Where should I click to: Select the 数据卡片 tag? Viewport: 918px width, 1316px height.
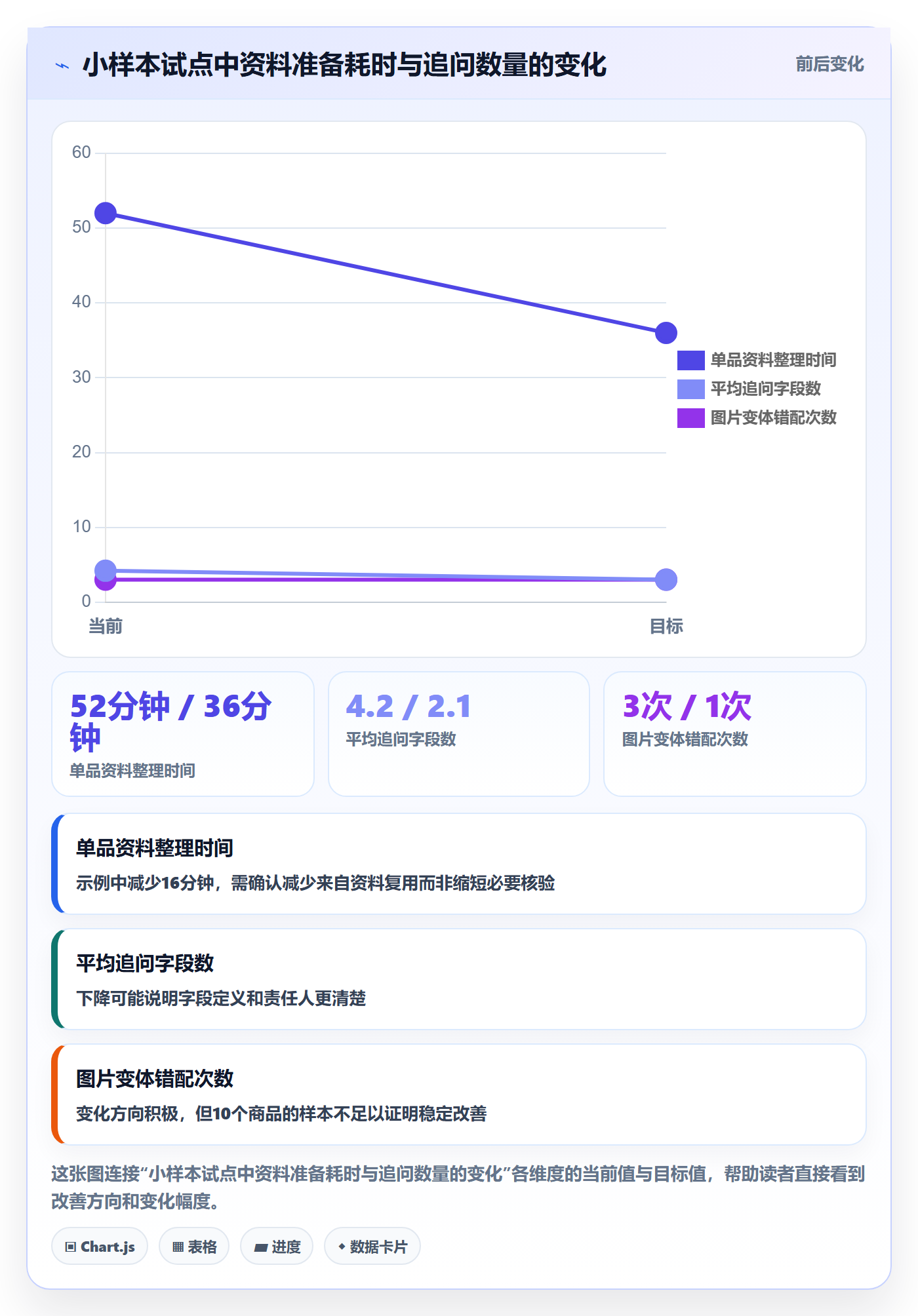point(372,1247)
